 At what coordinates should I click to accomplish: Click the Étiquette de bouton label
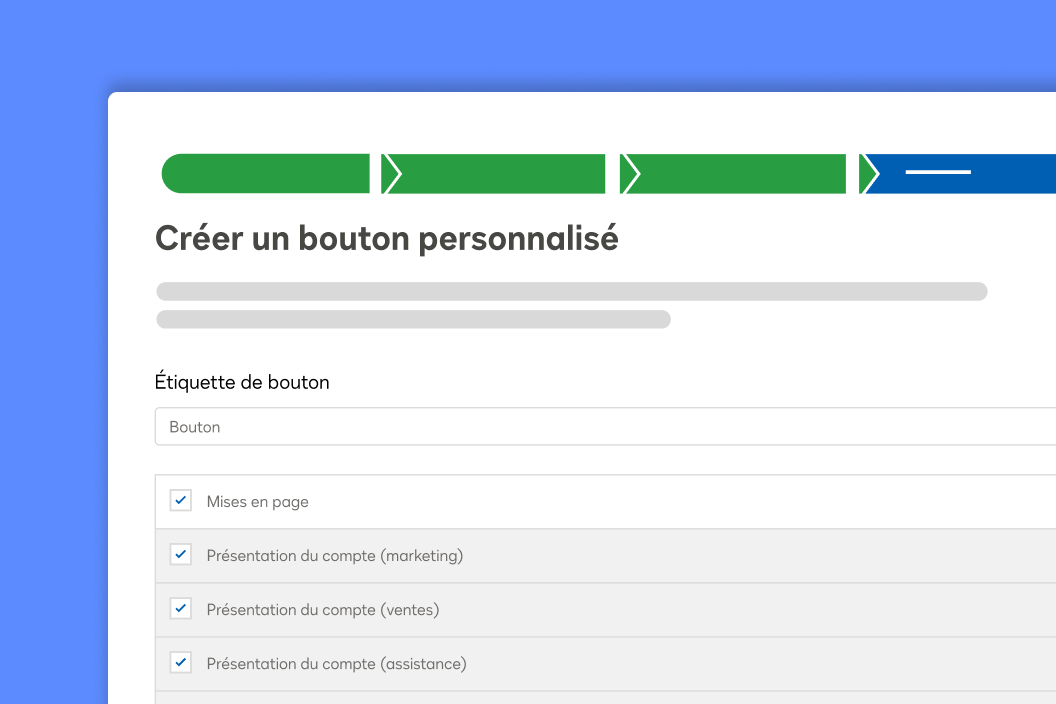pos(241,381)
